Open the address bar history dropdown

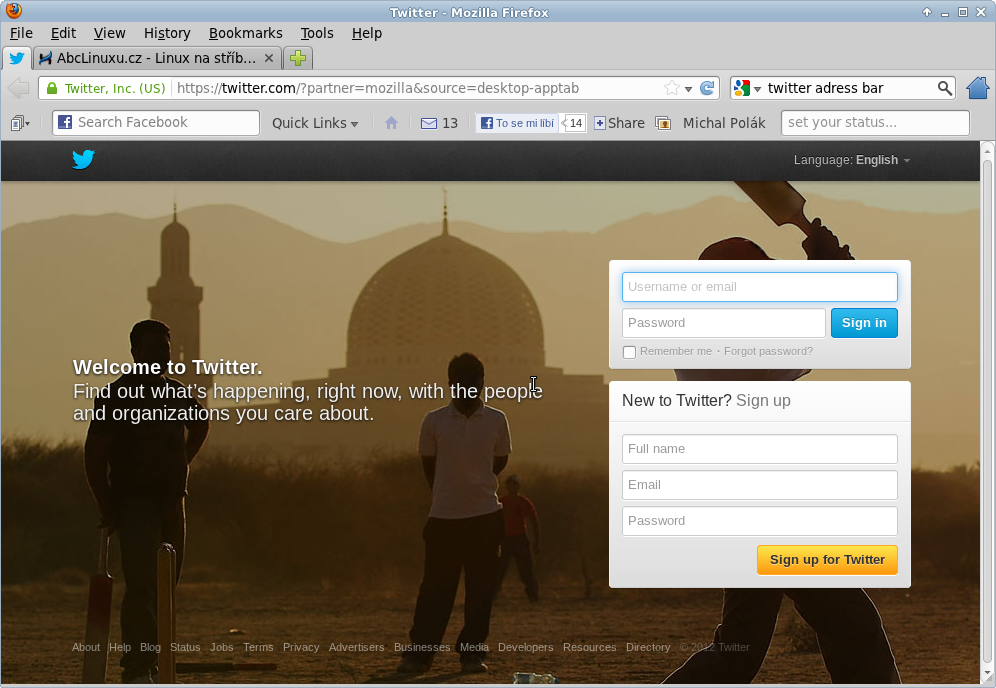tap(689, 89)
